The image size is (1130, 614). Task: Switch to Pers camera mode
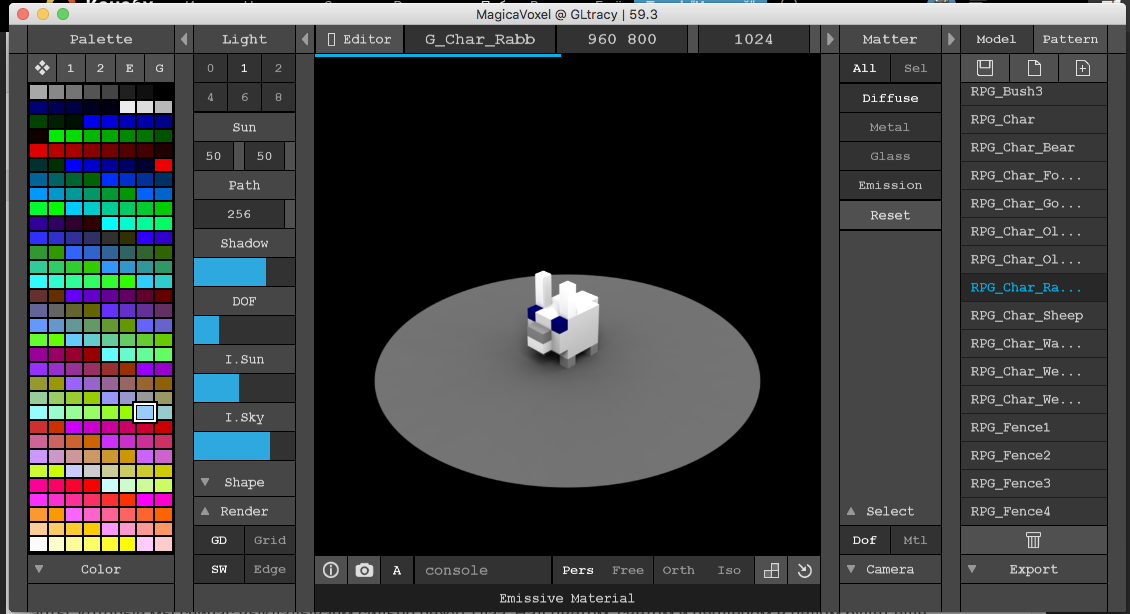click(578, 570)
